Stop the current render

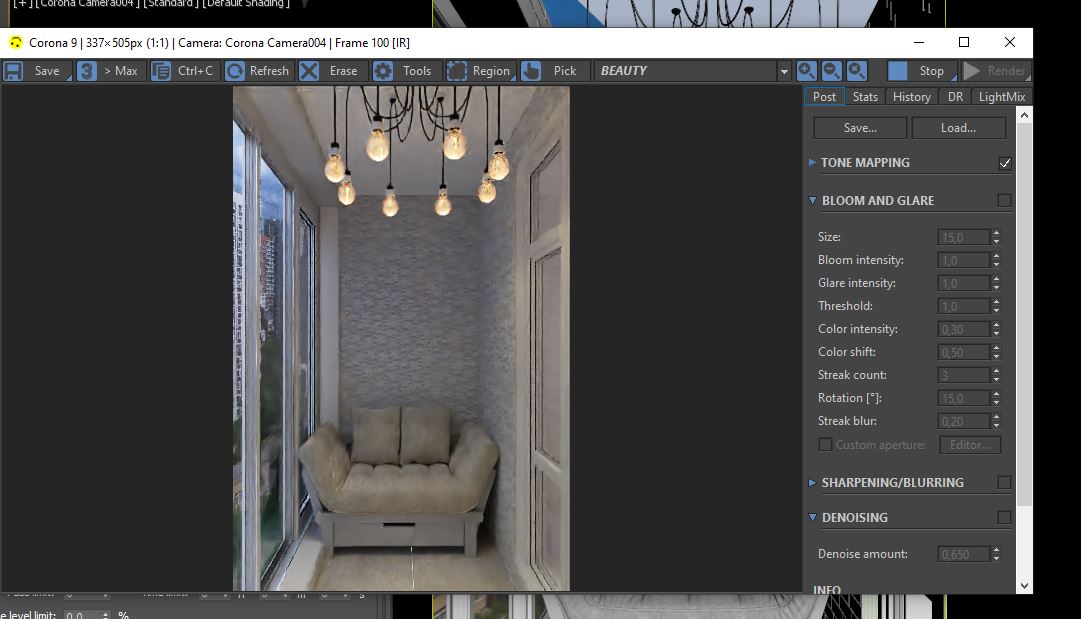(921, 71)
